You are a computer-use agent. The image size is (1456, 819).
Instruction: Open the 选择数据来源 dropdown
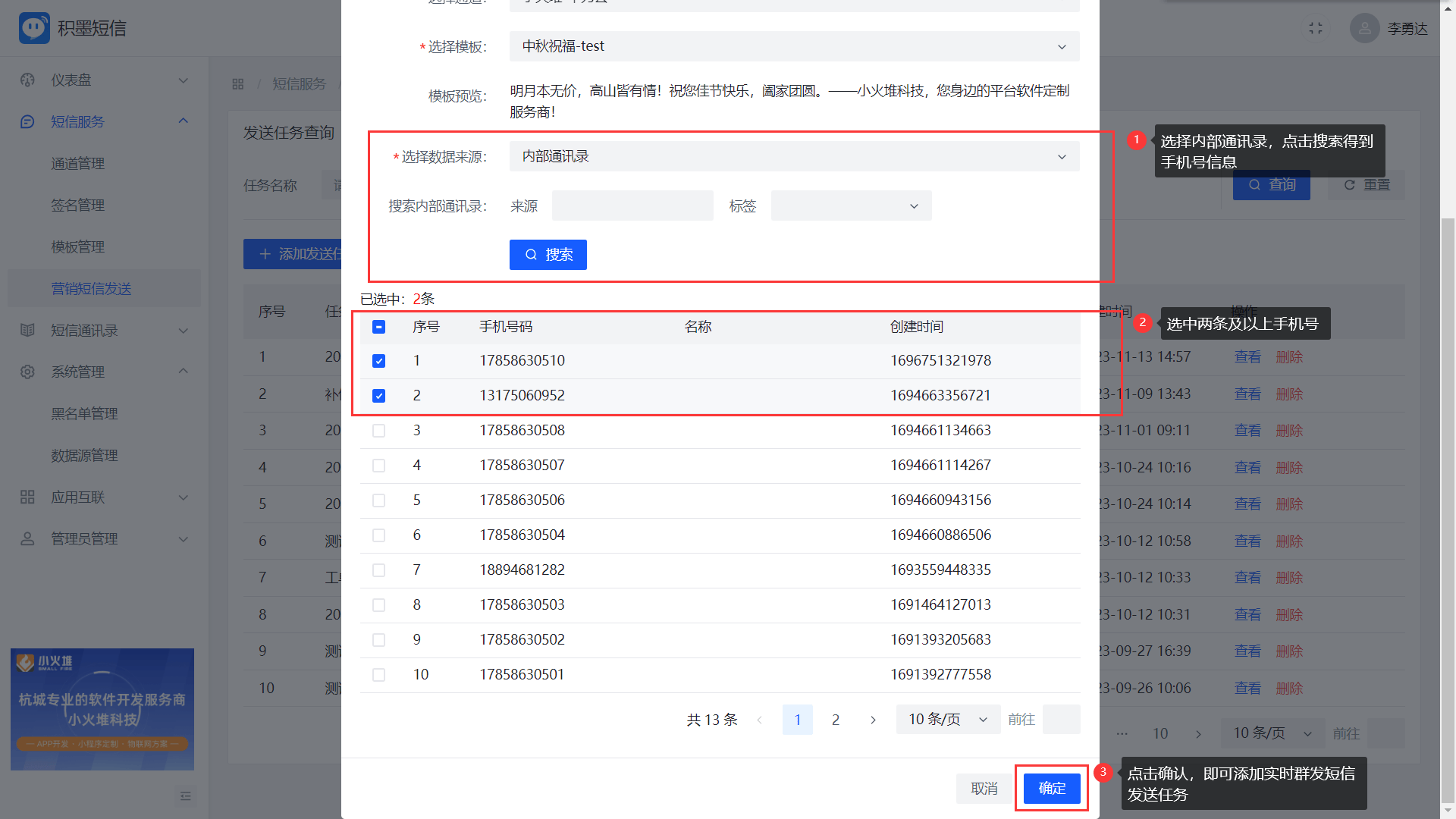794,156
